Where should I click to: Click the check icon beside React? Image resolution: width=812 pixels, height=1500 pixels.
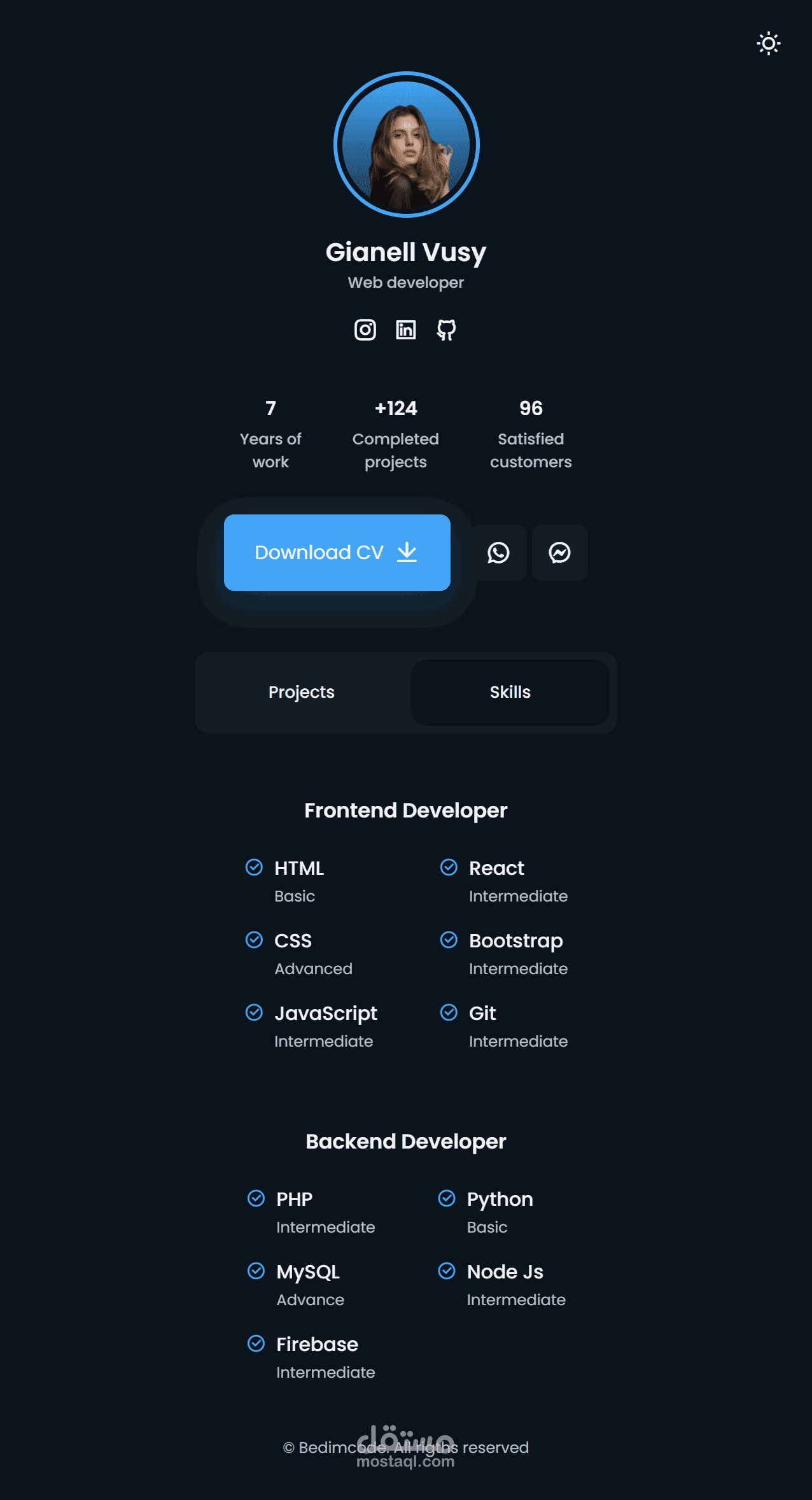point(449,867)
